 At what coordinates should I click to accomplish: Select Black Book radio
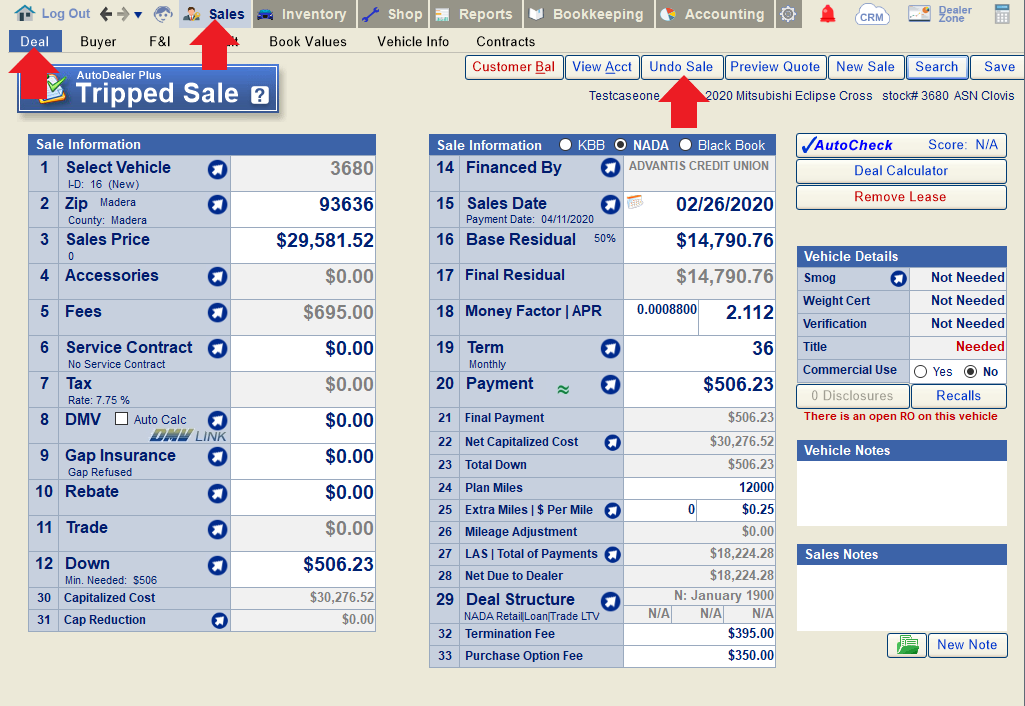[x=685, y=145]
